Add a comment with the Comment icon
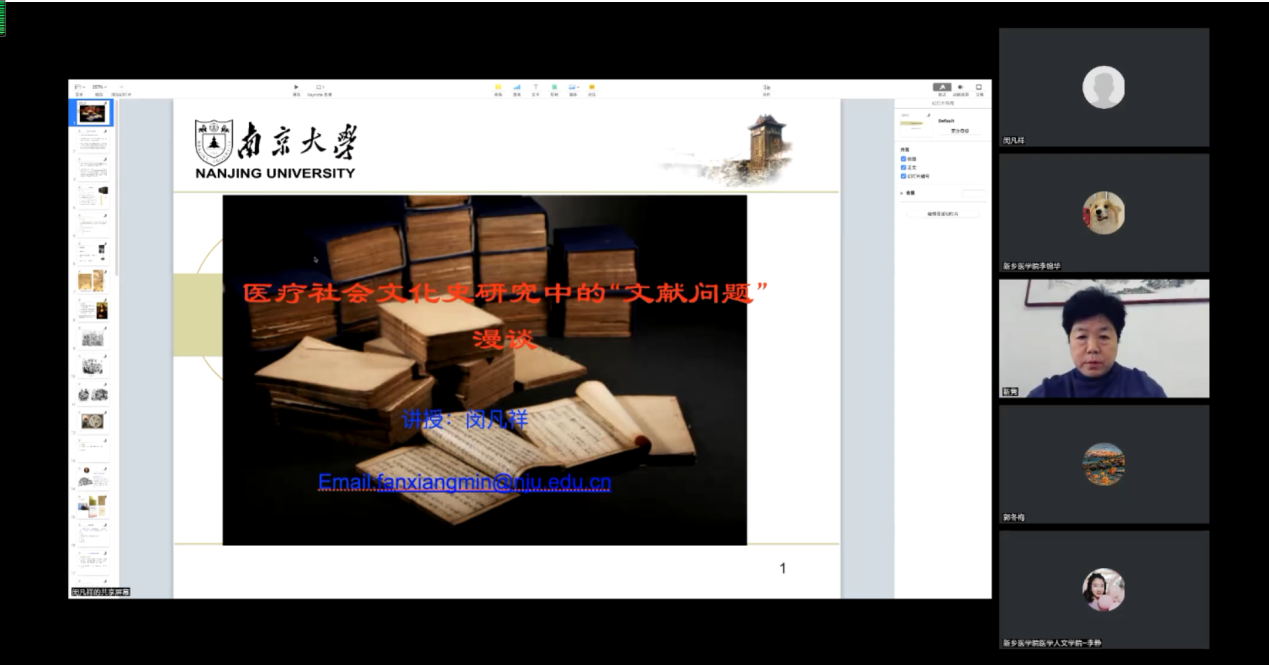1269x665 pixels. tap(592, 88)
